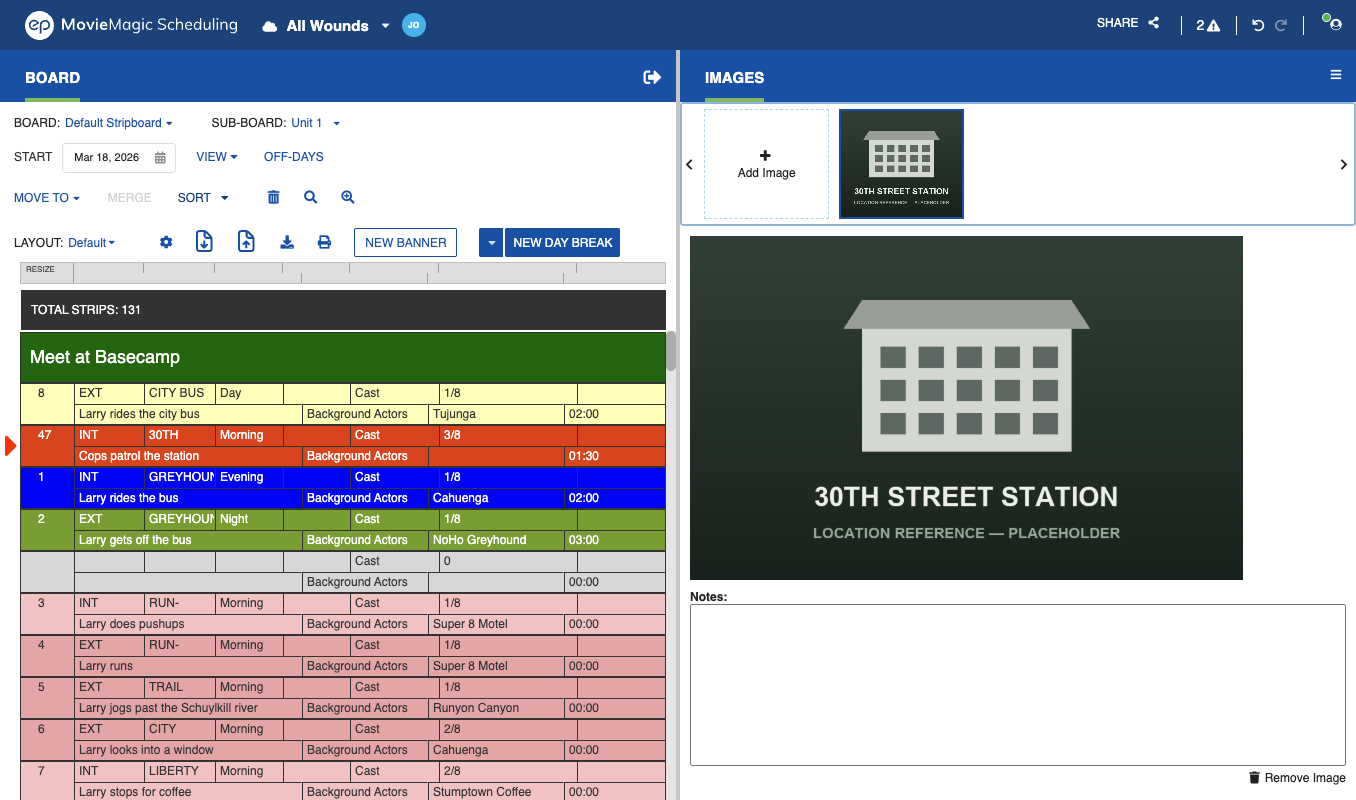Open the Unit 1 sub-board dropdown

316,123
